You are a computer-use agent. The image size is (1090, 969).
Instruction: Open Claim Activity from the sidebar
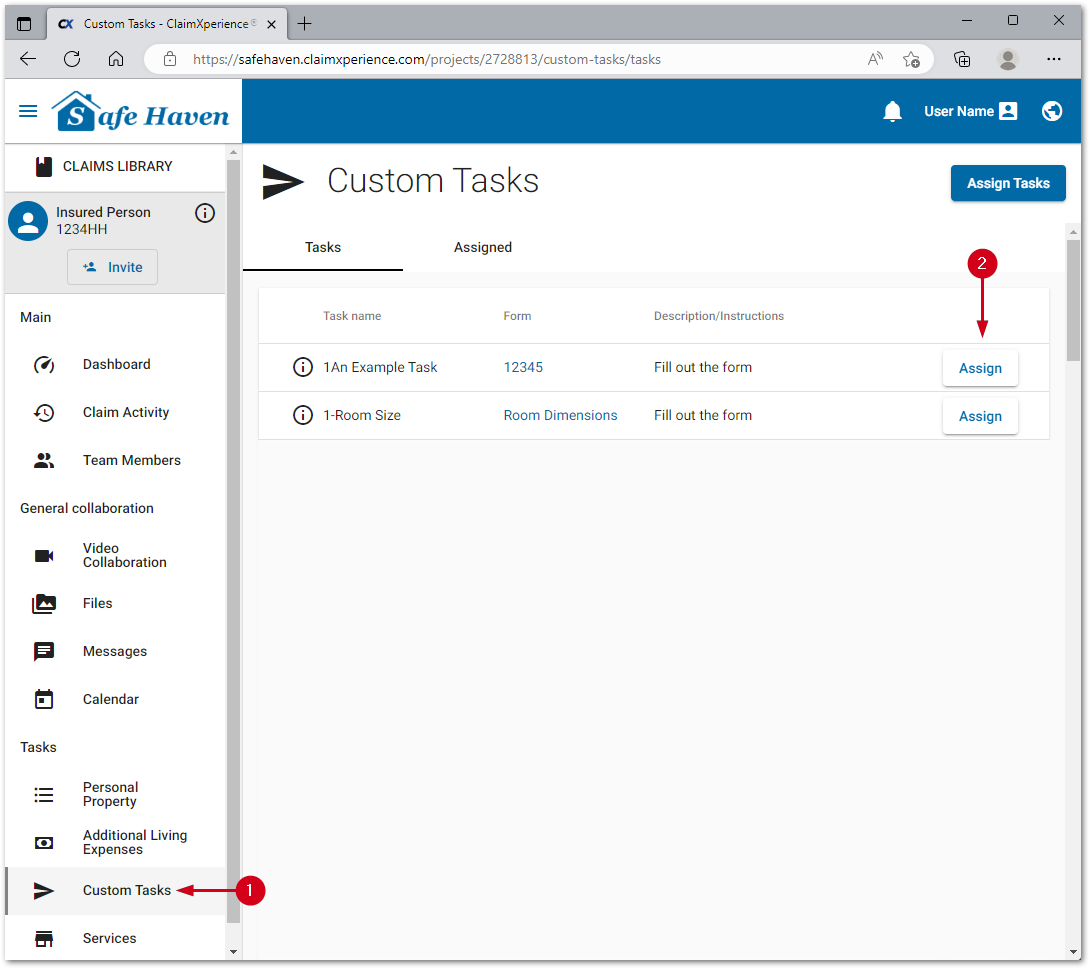click(44, 412)
